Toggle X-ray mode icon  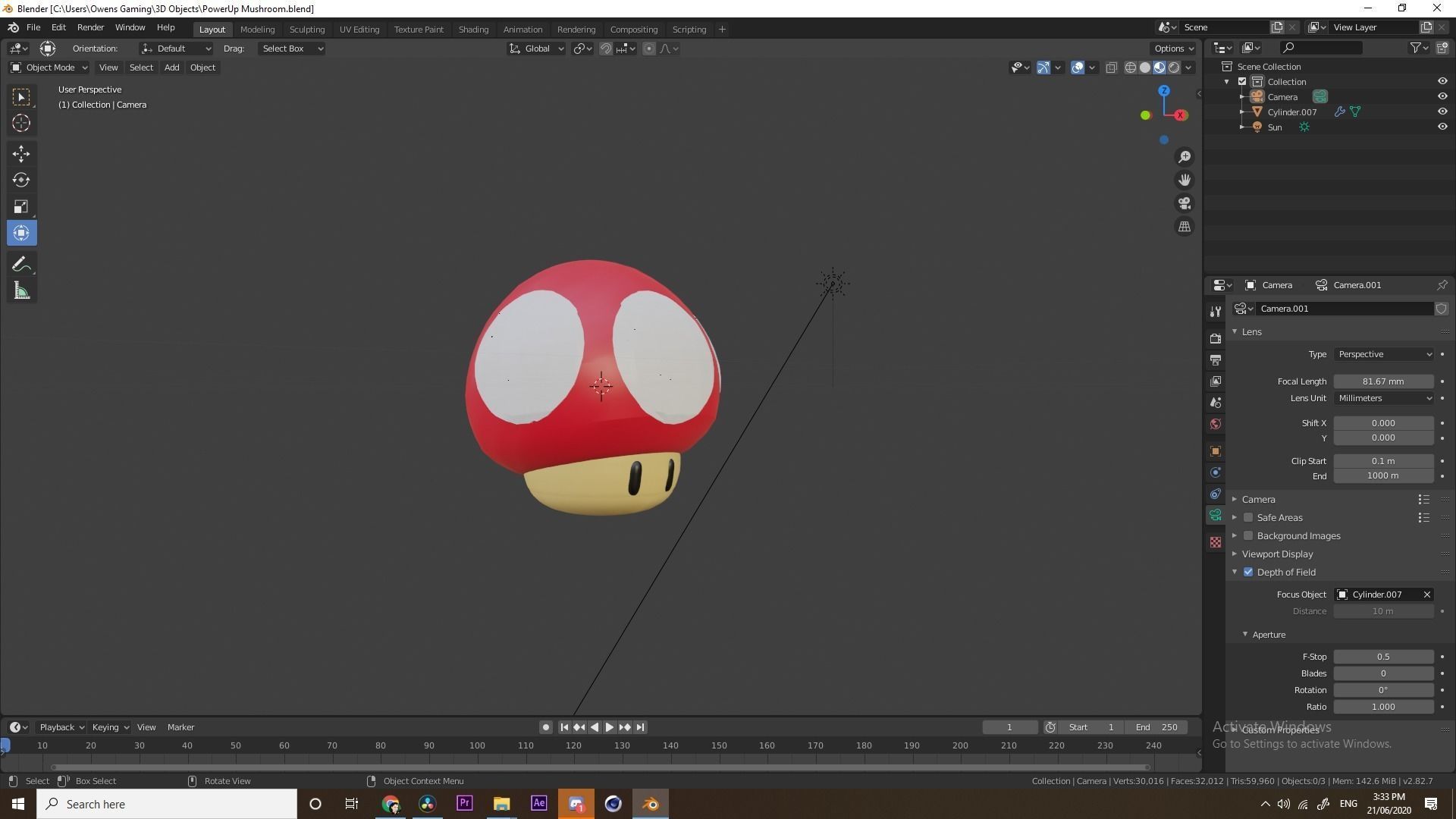(1112, 67)
